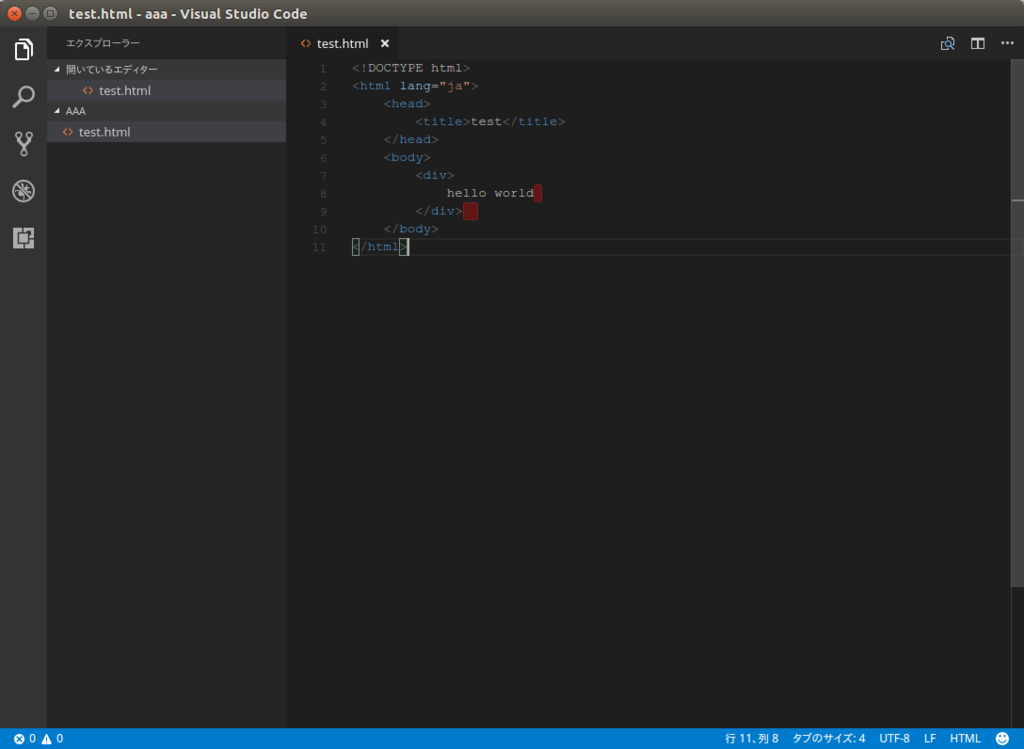Change line ending via LF indicator

click(x=930, y=739)
